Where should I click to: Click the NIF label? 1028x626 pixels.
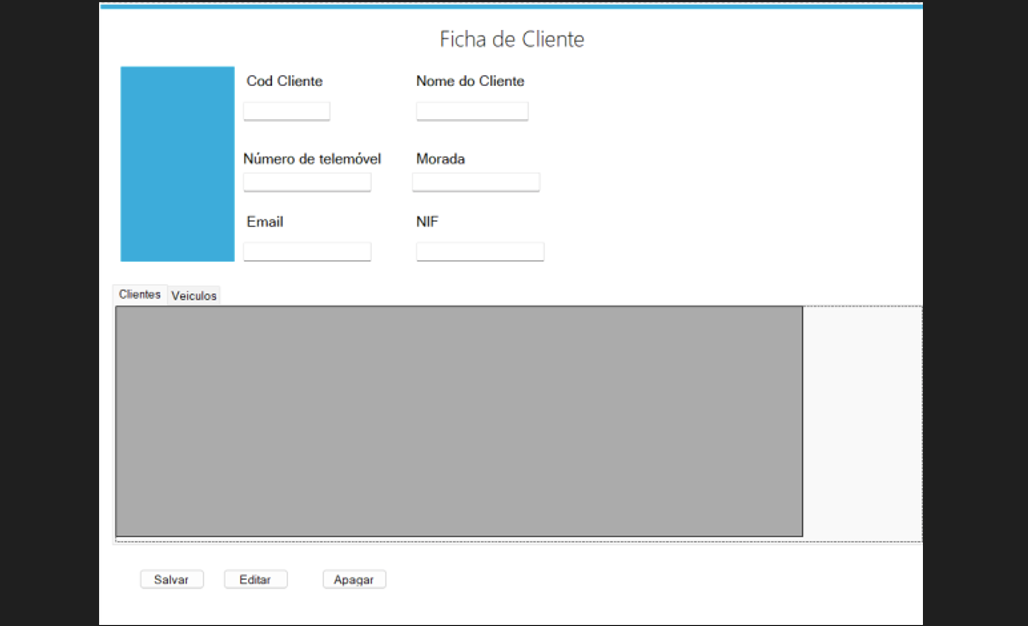(427, 222)
